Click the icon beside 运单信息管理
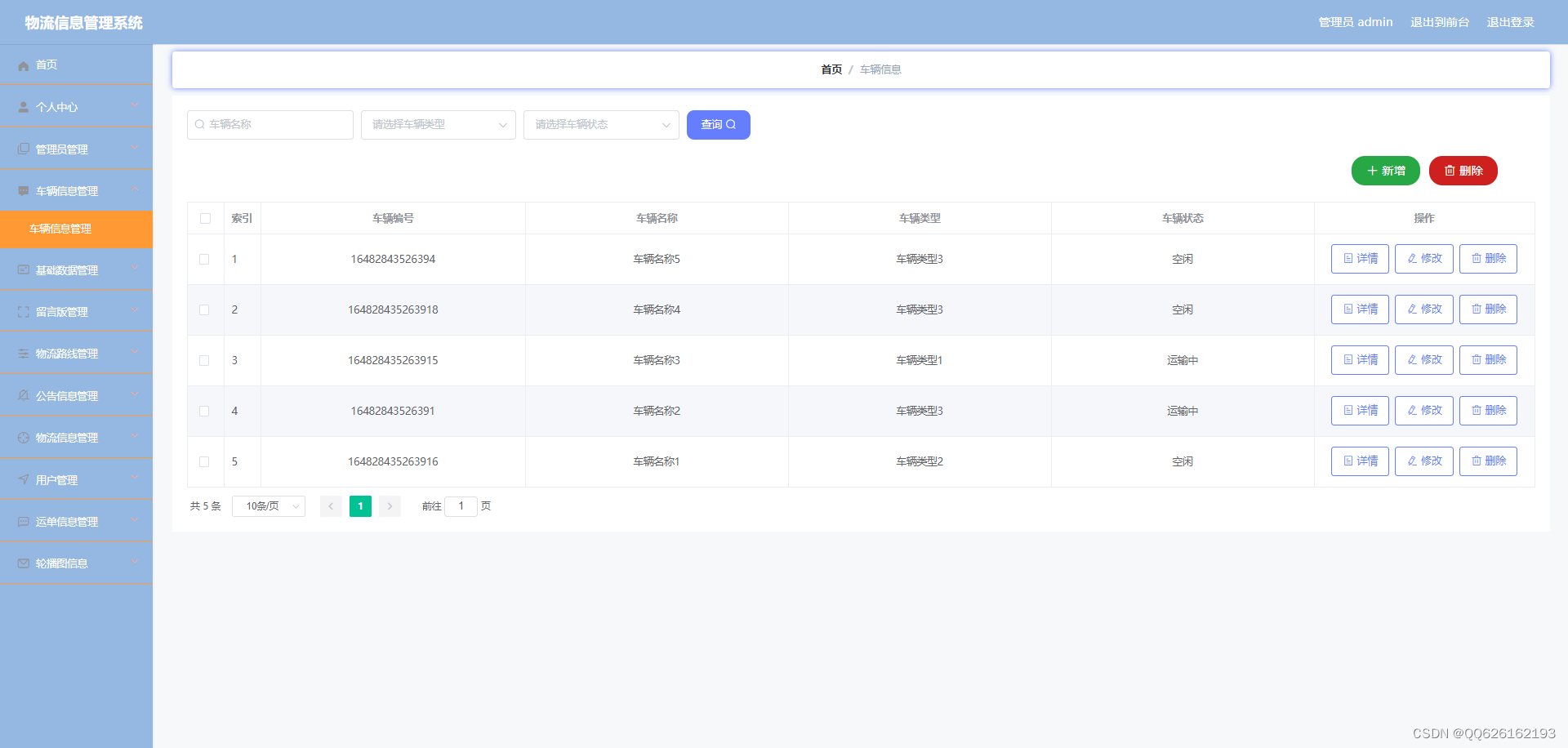The image size is (1568, 748). [x=24, y=522]
